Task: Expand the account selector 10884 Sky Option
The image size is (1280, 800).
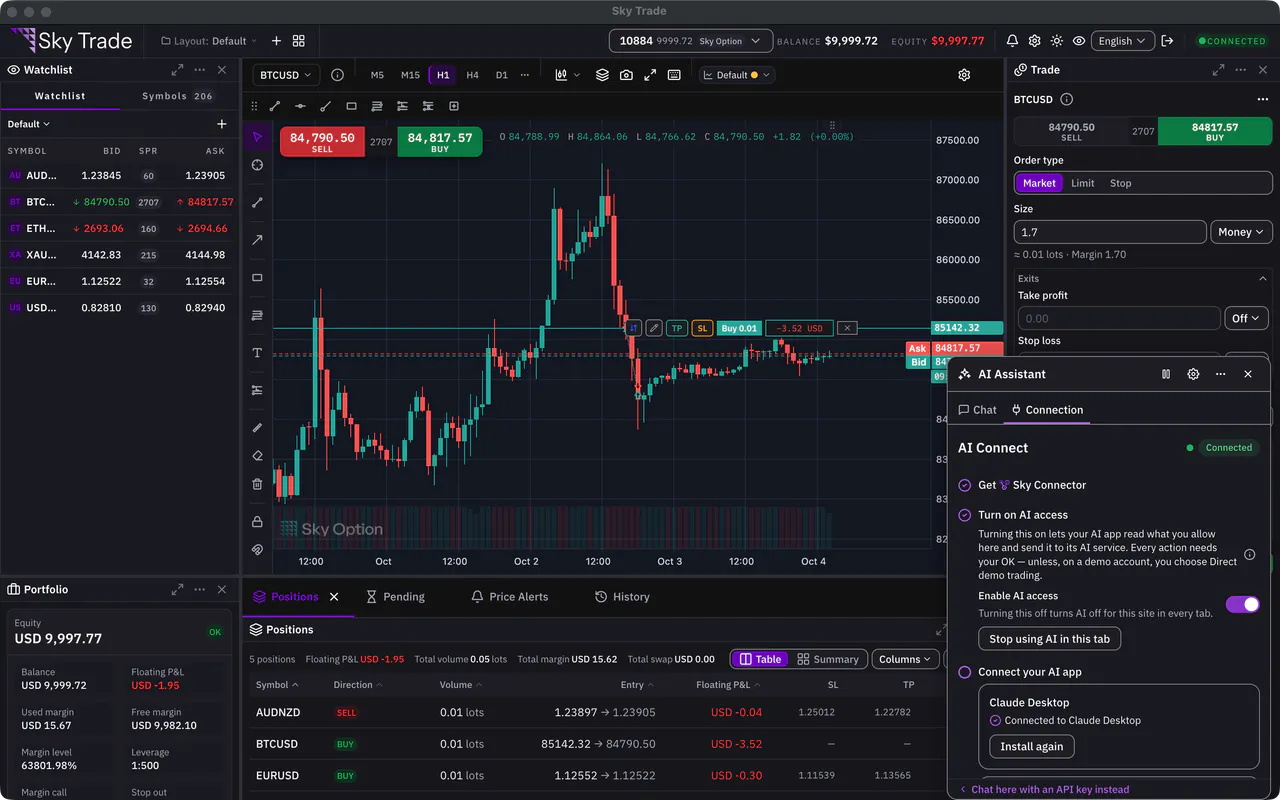Action: pos(691,41)
